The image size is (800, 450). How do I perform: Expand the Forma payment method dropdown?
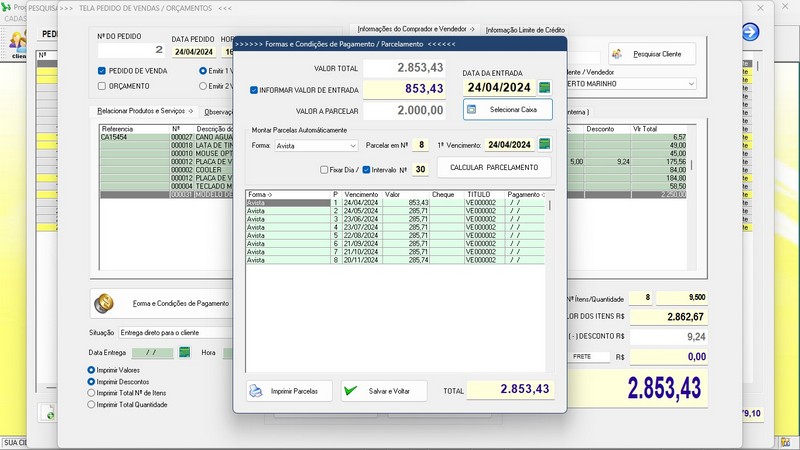(x=352, y=146)
